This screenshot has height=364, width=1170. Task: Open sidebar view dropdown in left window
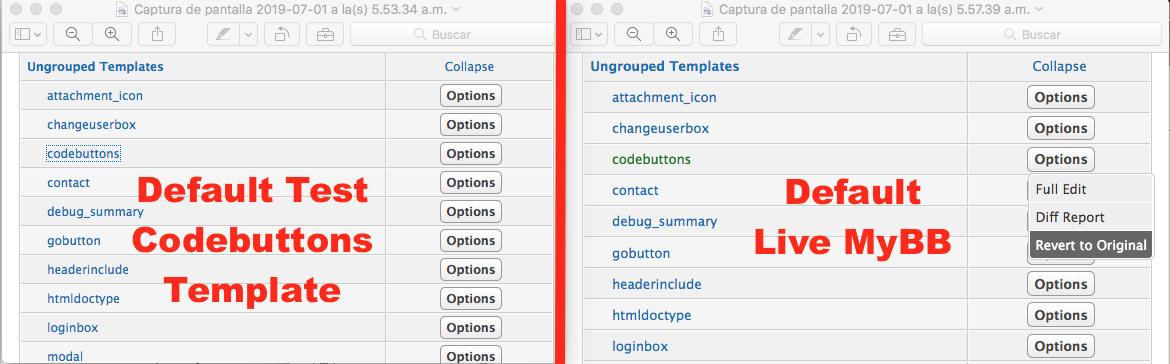click(x=28, y=34)
